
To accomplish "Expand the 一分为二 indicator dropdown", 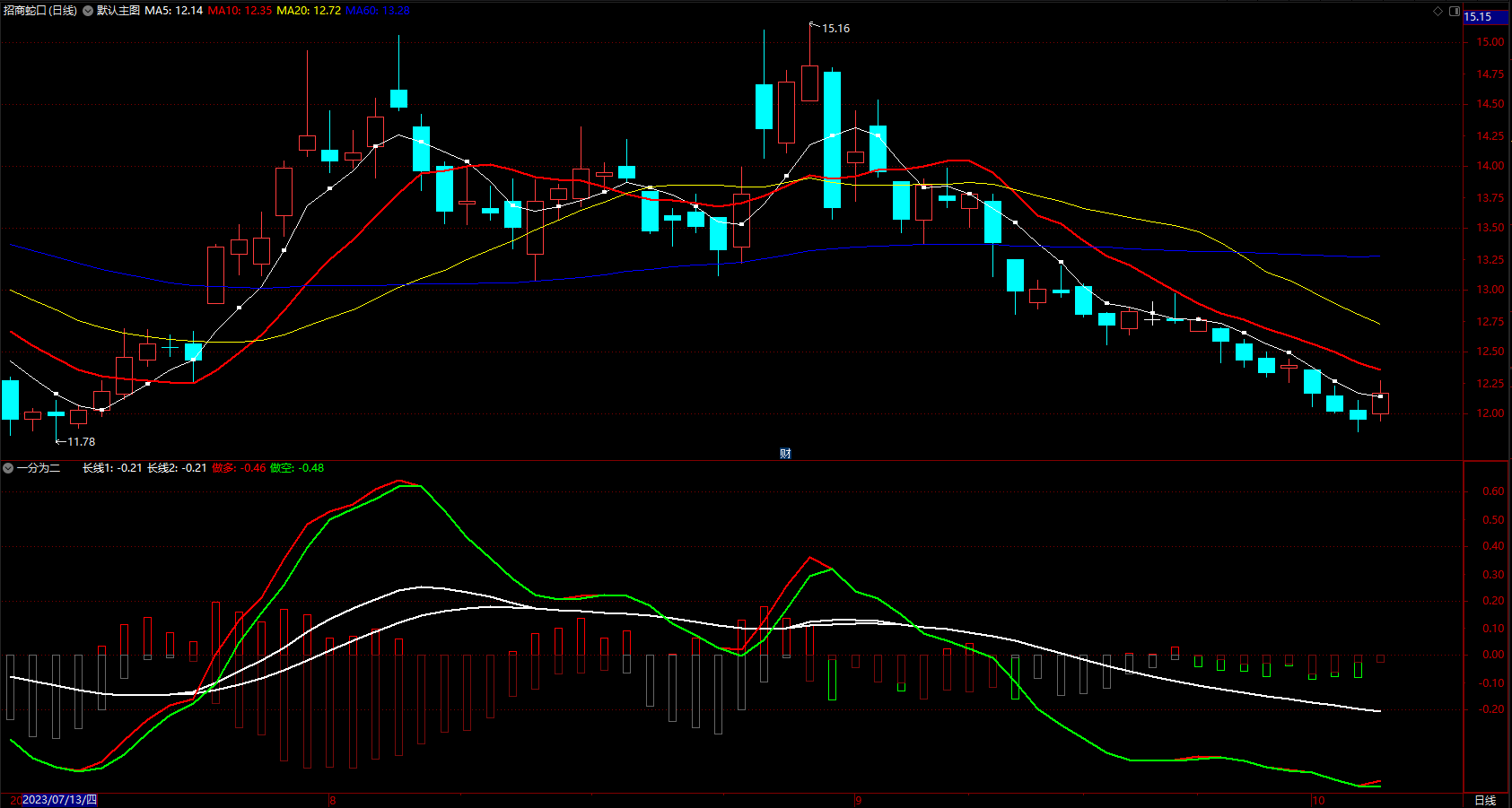I will pos(8,468).
